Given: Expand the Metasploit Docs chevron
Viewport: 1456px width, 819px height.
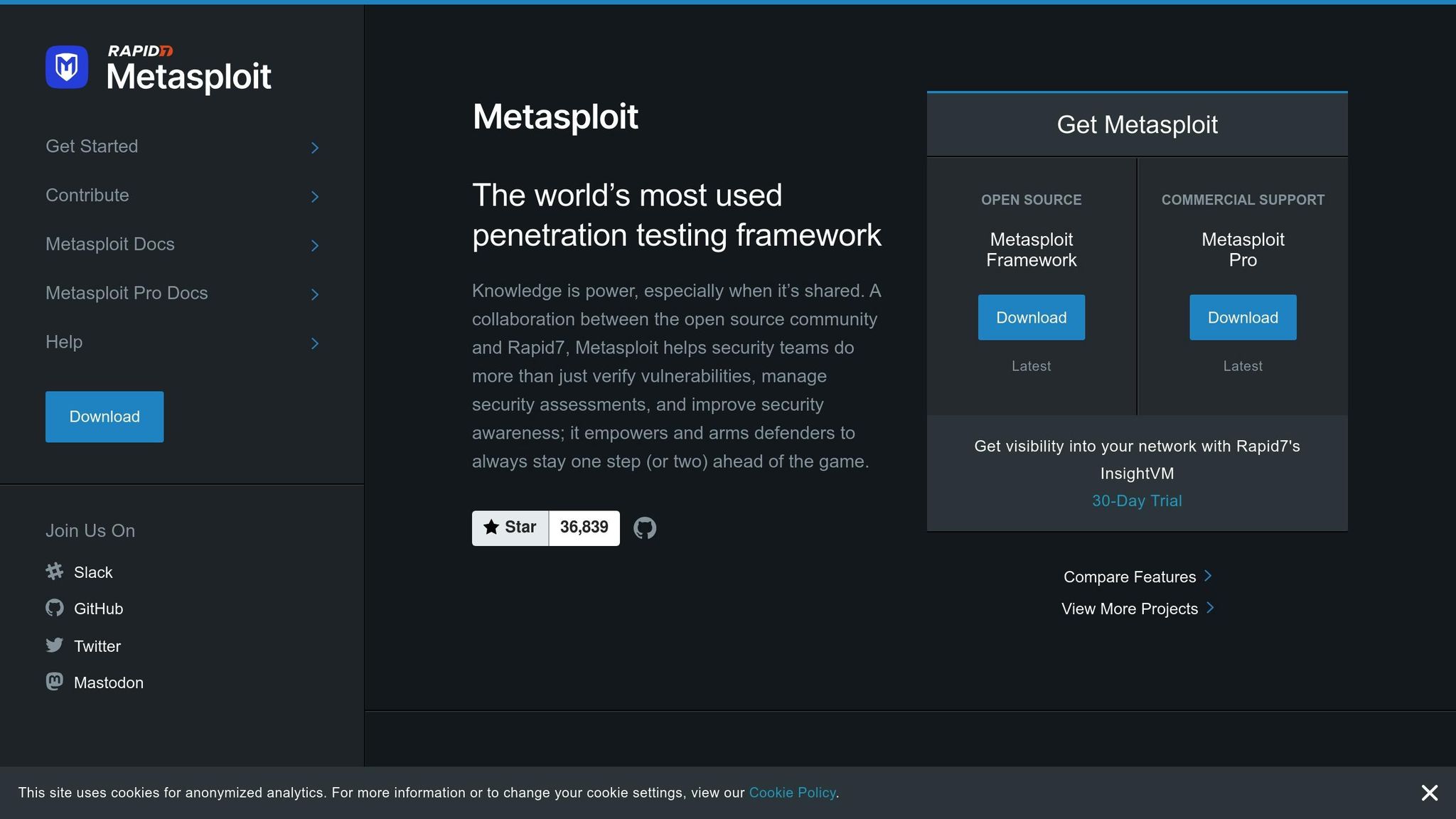Looking at the screenshot, I should [x=315, y=245].
